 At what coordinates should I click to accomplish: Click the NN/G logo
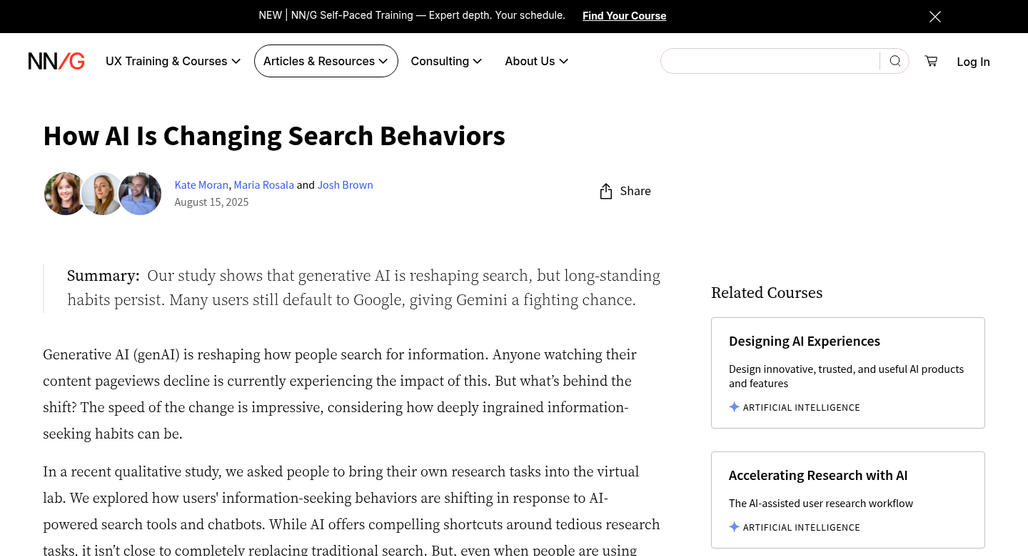pyautogui.click(x=56, y=61)
